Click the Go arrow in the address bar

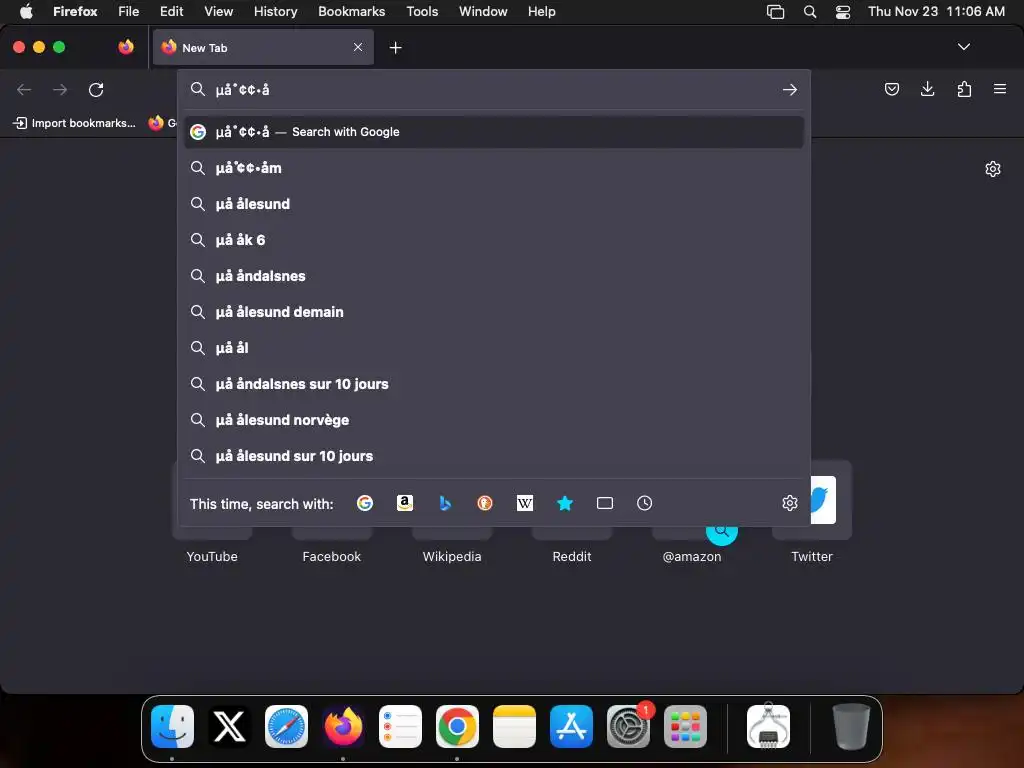[x=790, y=89]
